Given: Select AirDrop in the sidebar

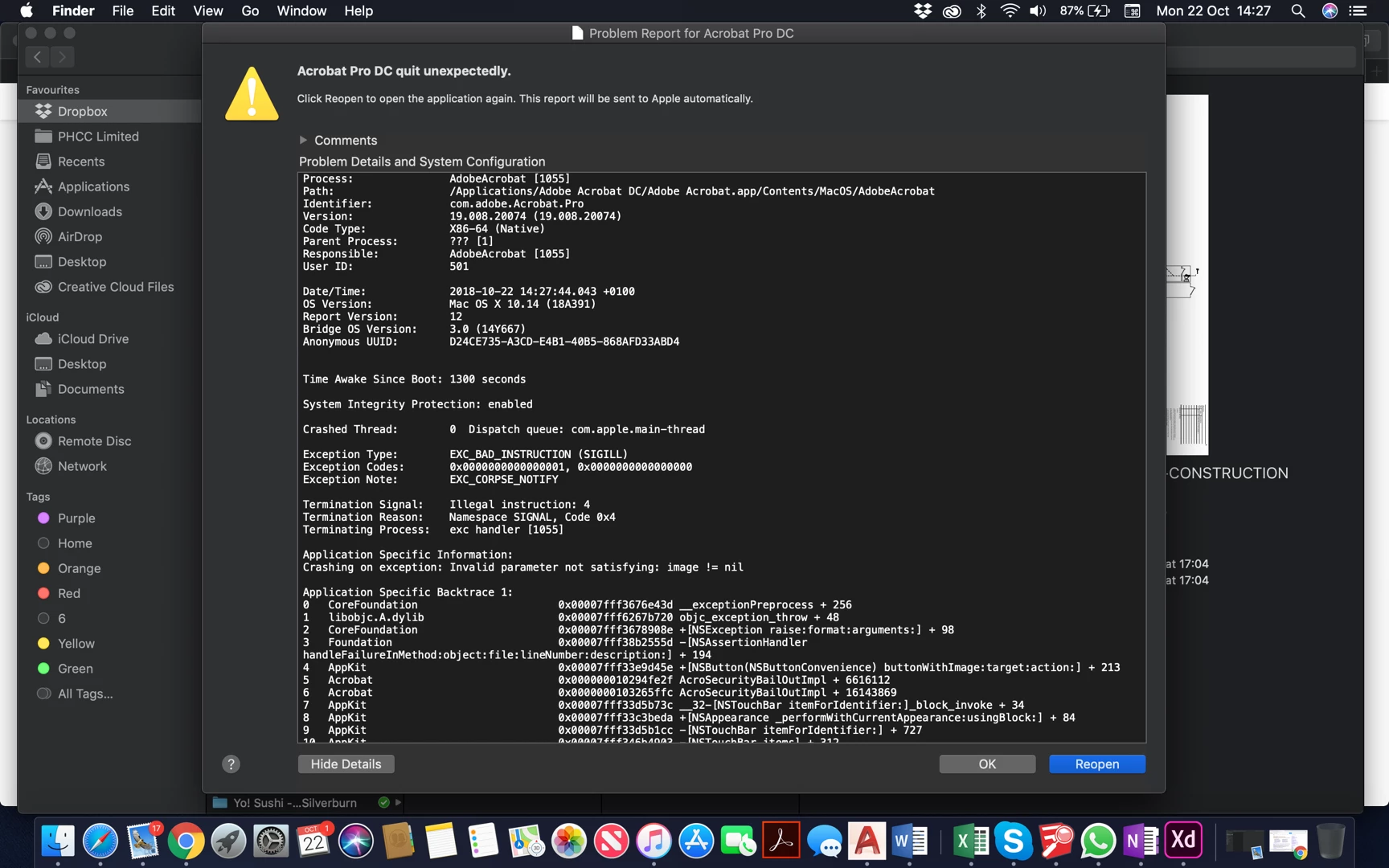Looking at the screenshot, I should pyautogui.click(x=109, y=236).
